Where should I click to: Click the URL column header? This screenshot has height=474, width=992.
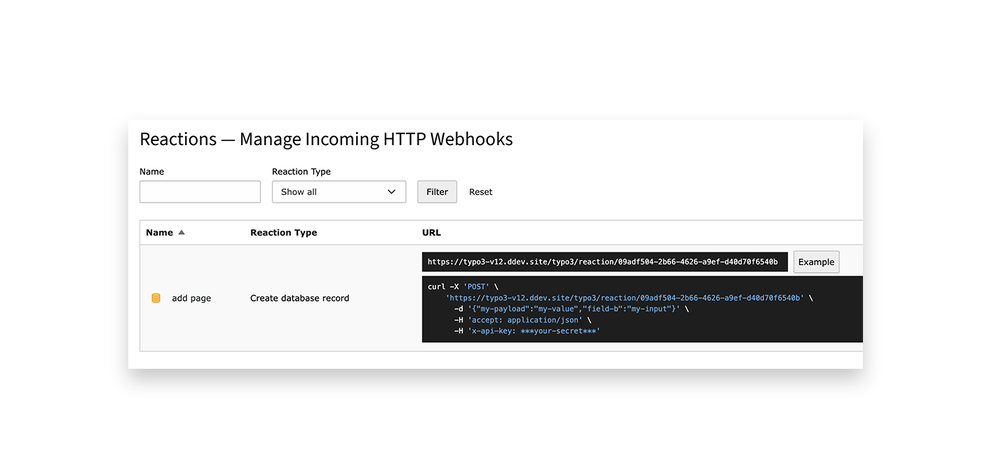pyautogui.click(x=431, y=232)
